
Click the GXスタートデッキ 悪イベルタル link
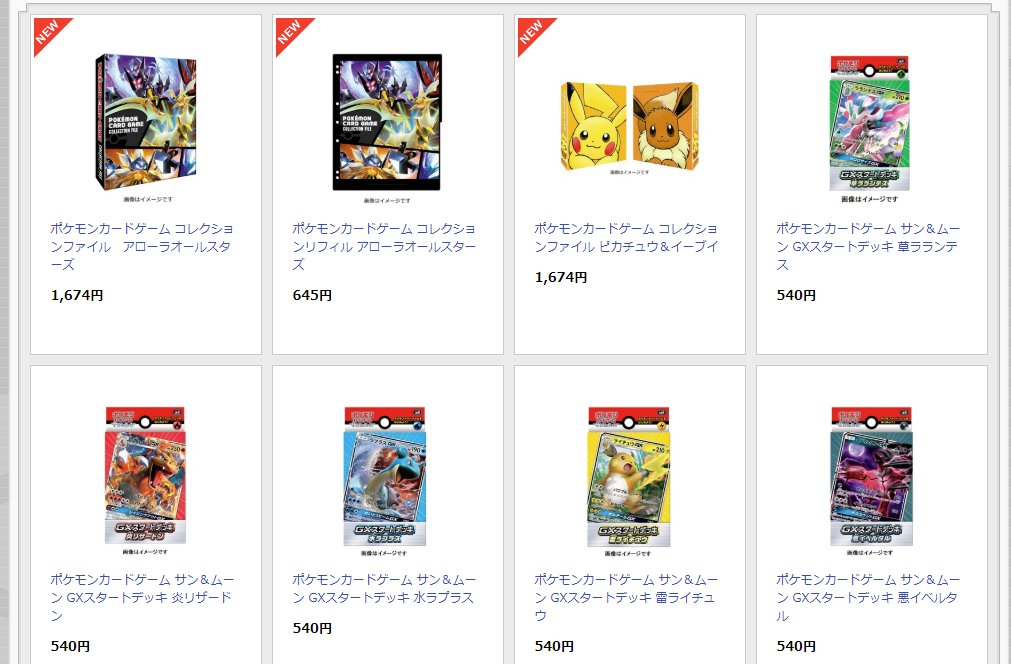(x=868, y=598)
